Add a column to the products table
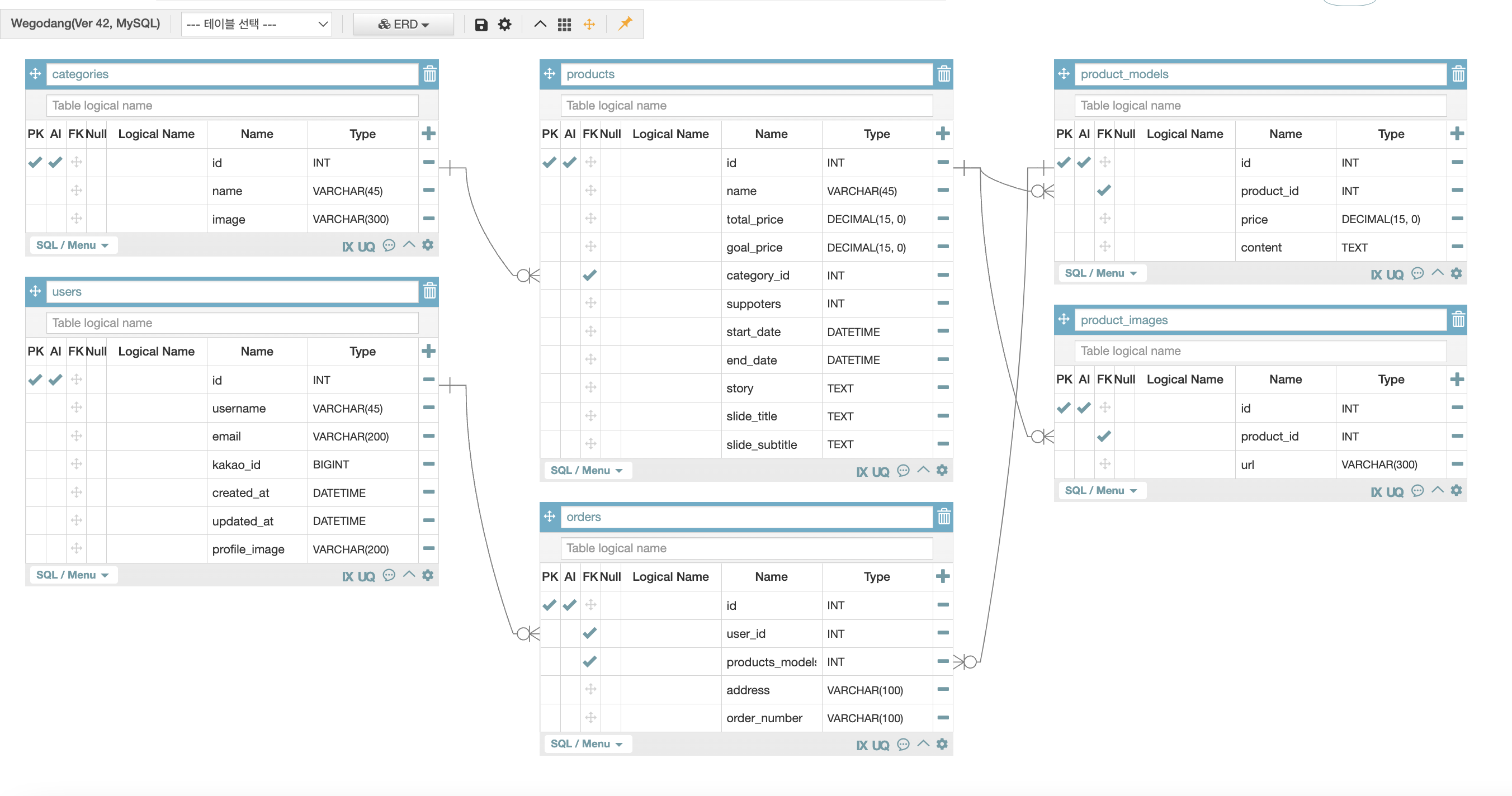This screenshot has height=796, width=1512. [943, 134]
